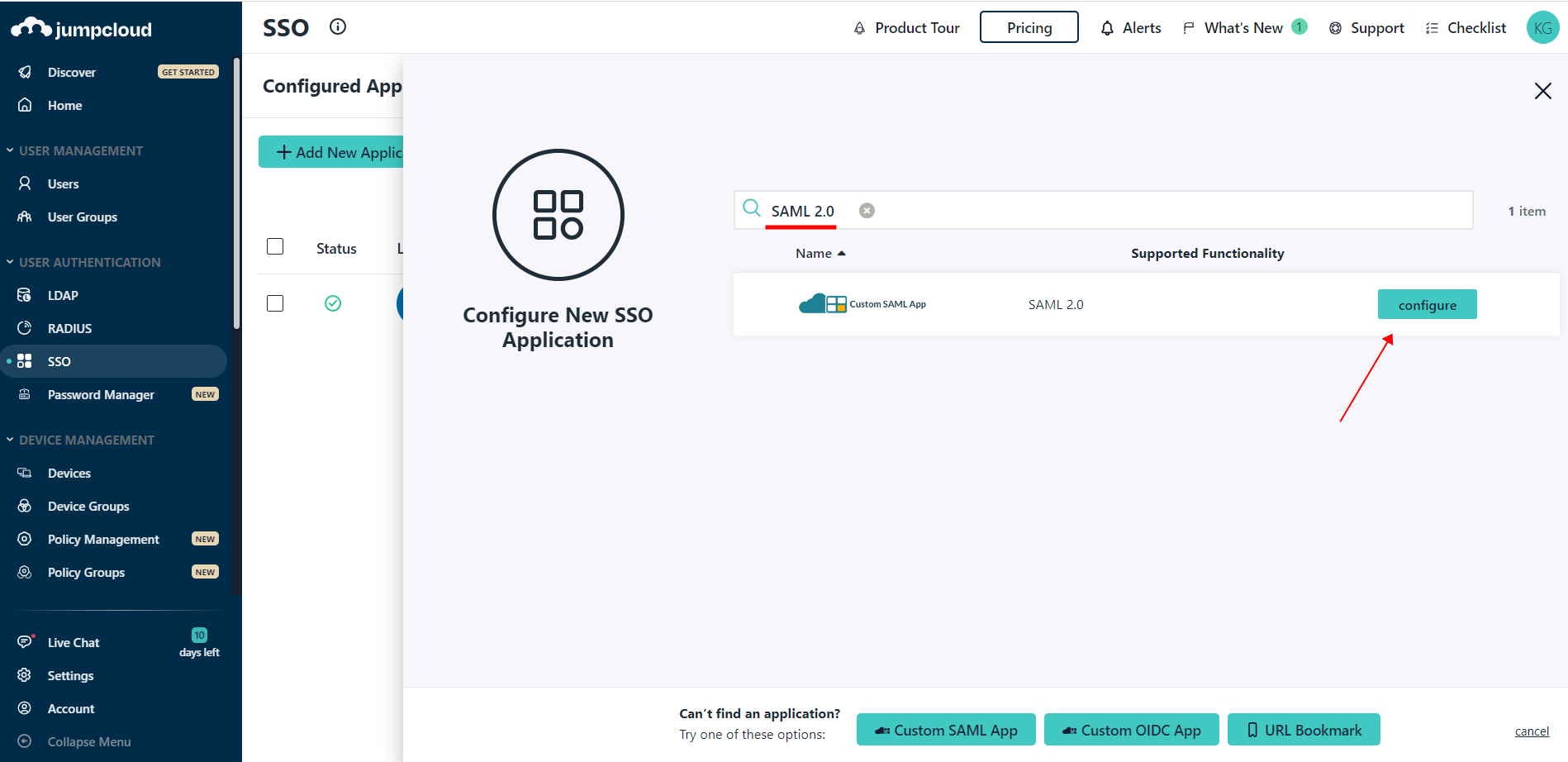The height and width of the screenshot is (762, 1568).
Task: Open Account icon in sidebar
Action: [25, 708]
